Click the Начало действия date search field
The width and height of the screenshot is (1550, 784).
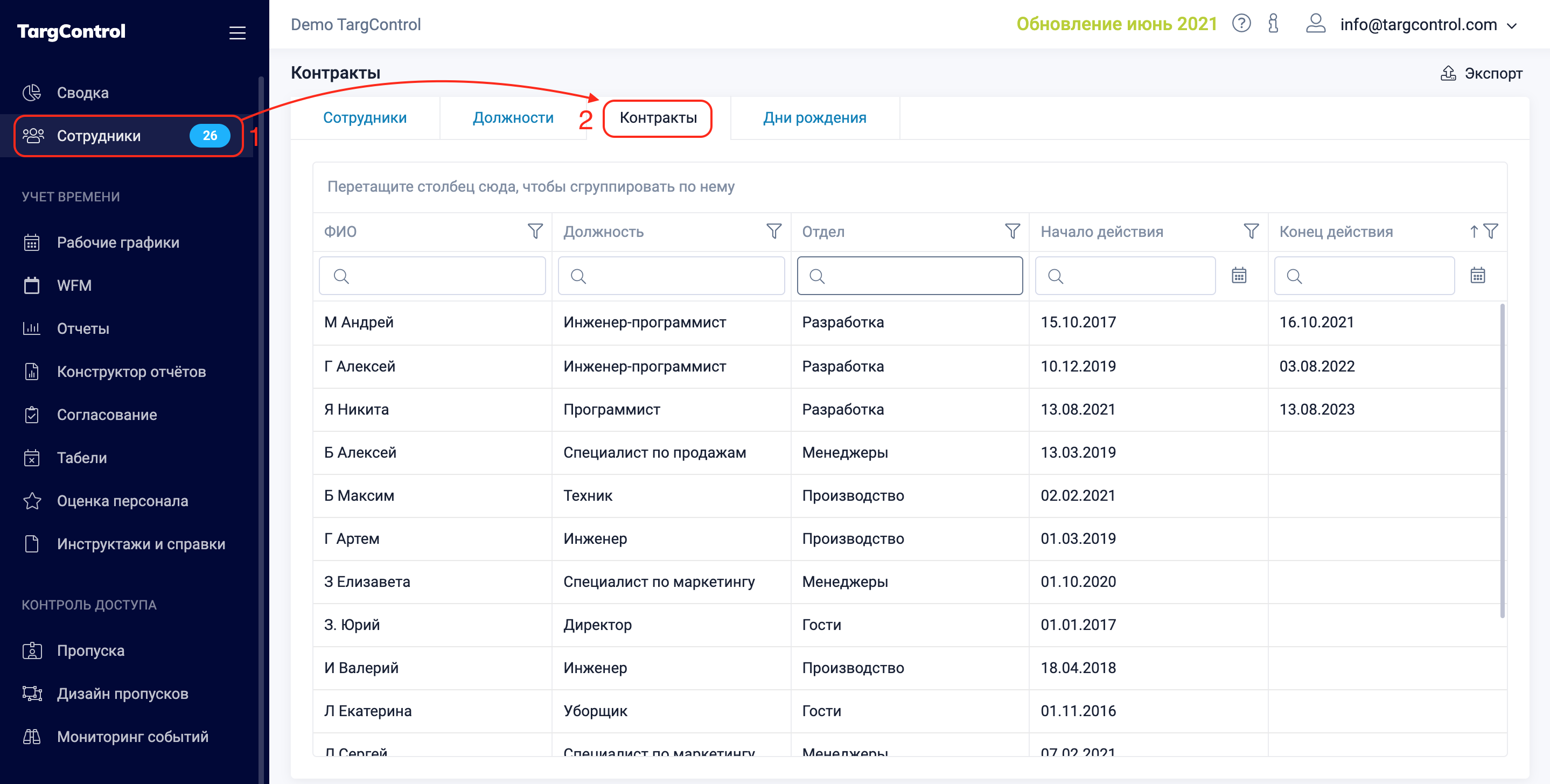1125,276
